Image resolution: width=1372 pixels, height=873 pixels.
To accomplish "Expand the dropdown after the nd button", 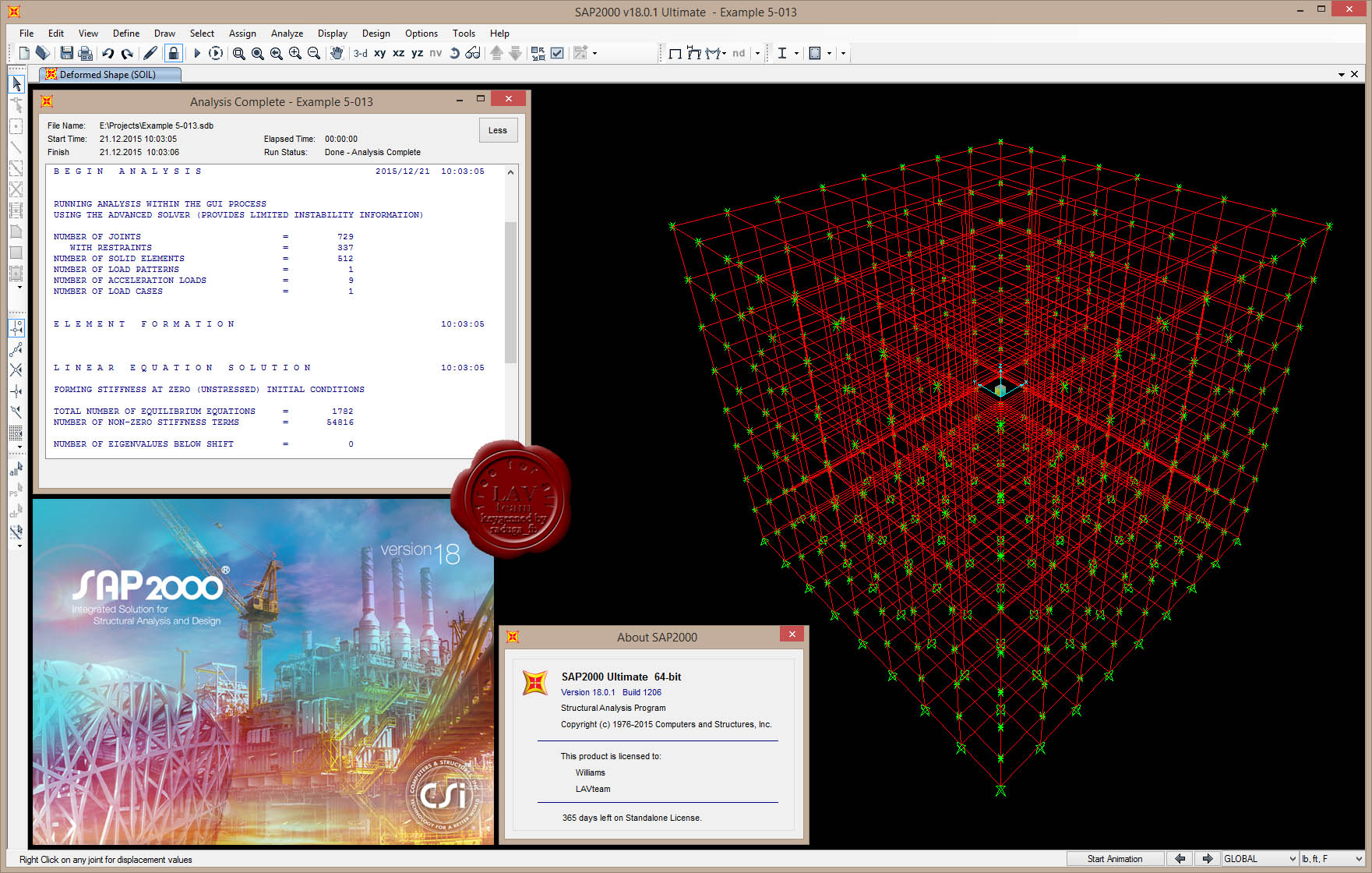I will pos(757,53).
